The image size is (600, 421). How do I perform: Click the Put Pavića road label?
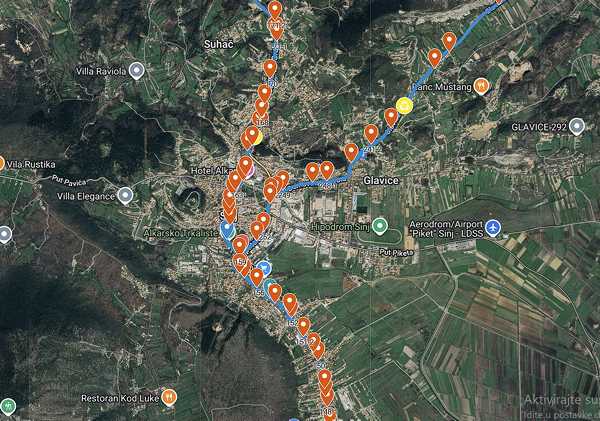69,181
